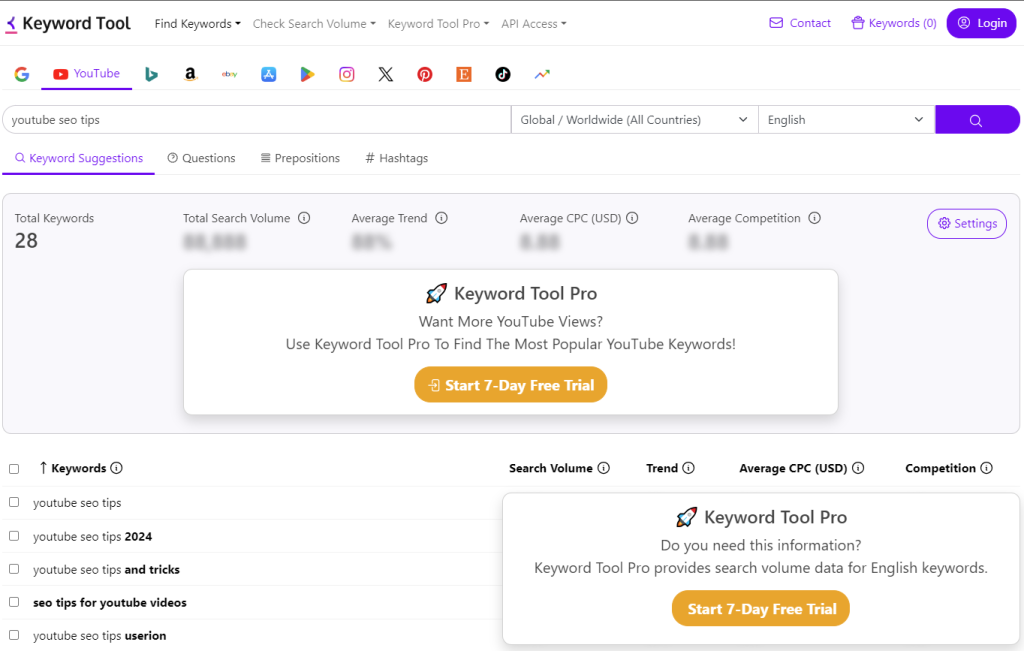Open the Contact link
Viewport: 1024px width, 651px height.
pyautogui.click(x=800, y=23)
